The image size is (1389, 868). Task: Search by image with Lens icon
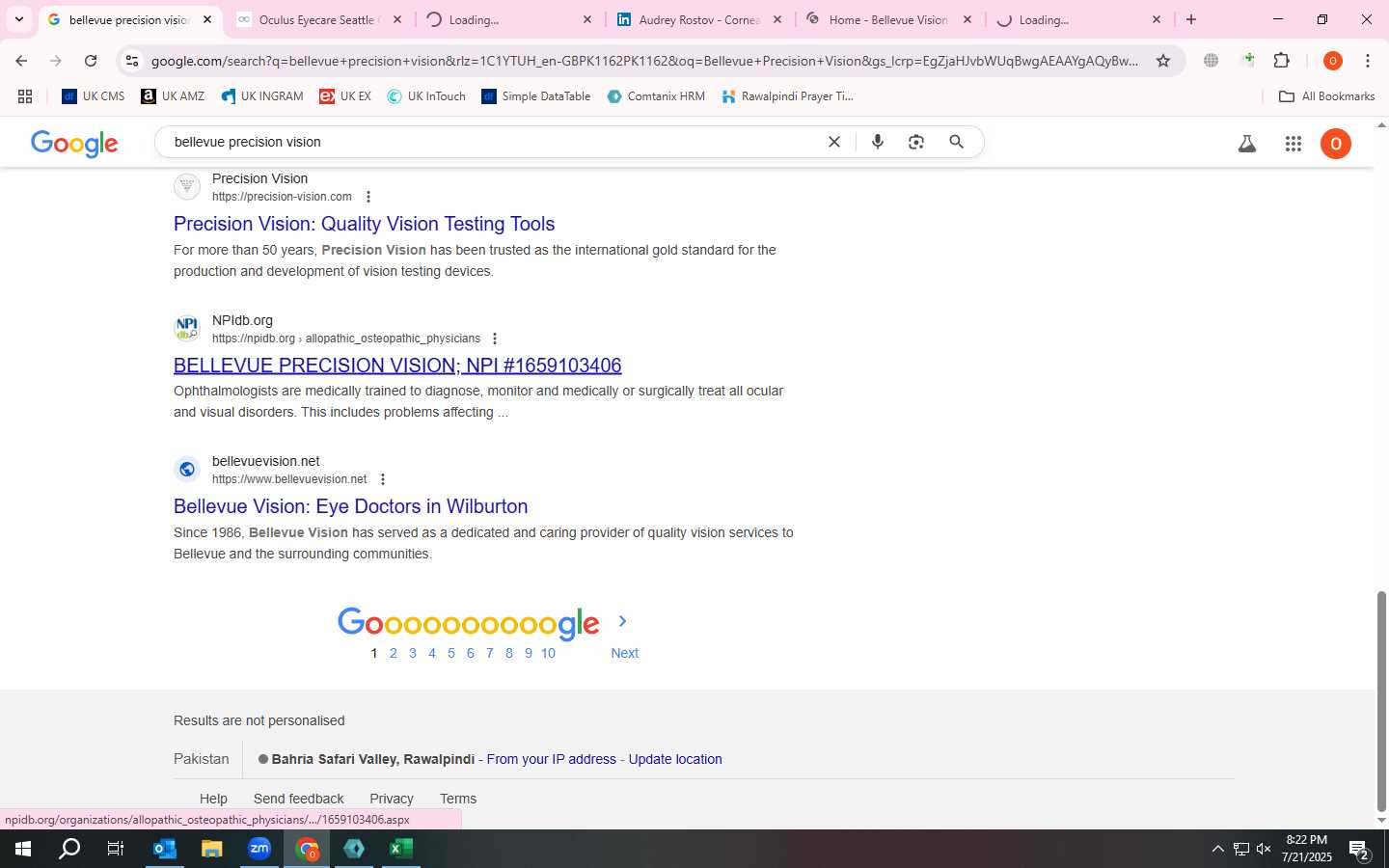pyautogui.click(x=916, y=142)
